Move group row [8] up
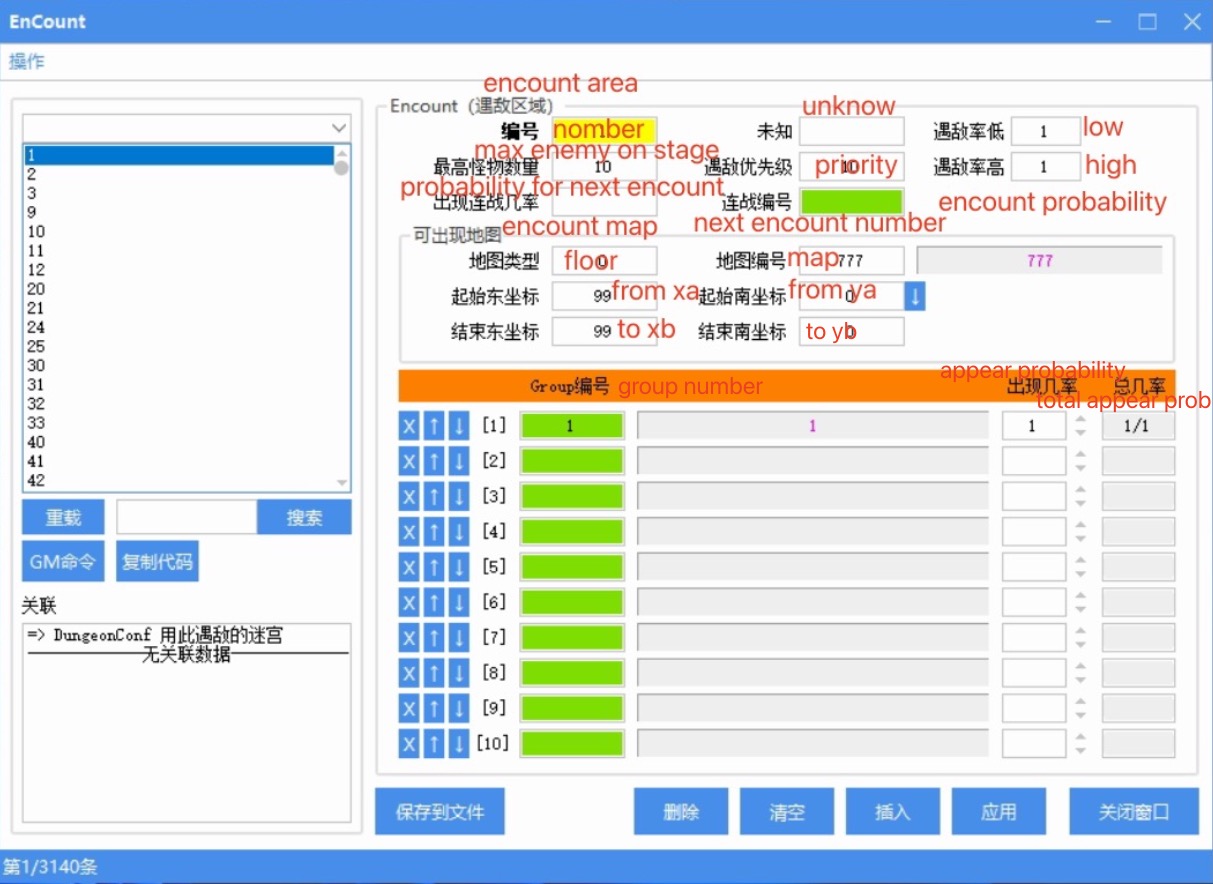Image resolution: width=1213 pixels, height=884 pixels. (x=434, y=673)
